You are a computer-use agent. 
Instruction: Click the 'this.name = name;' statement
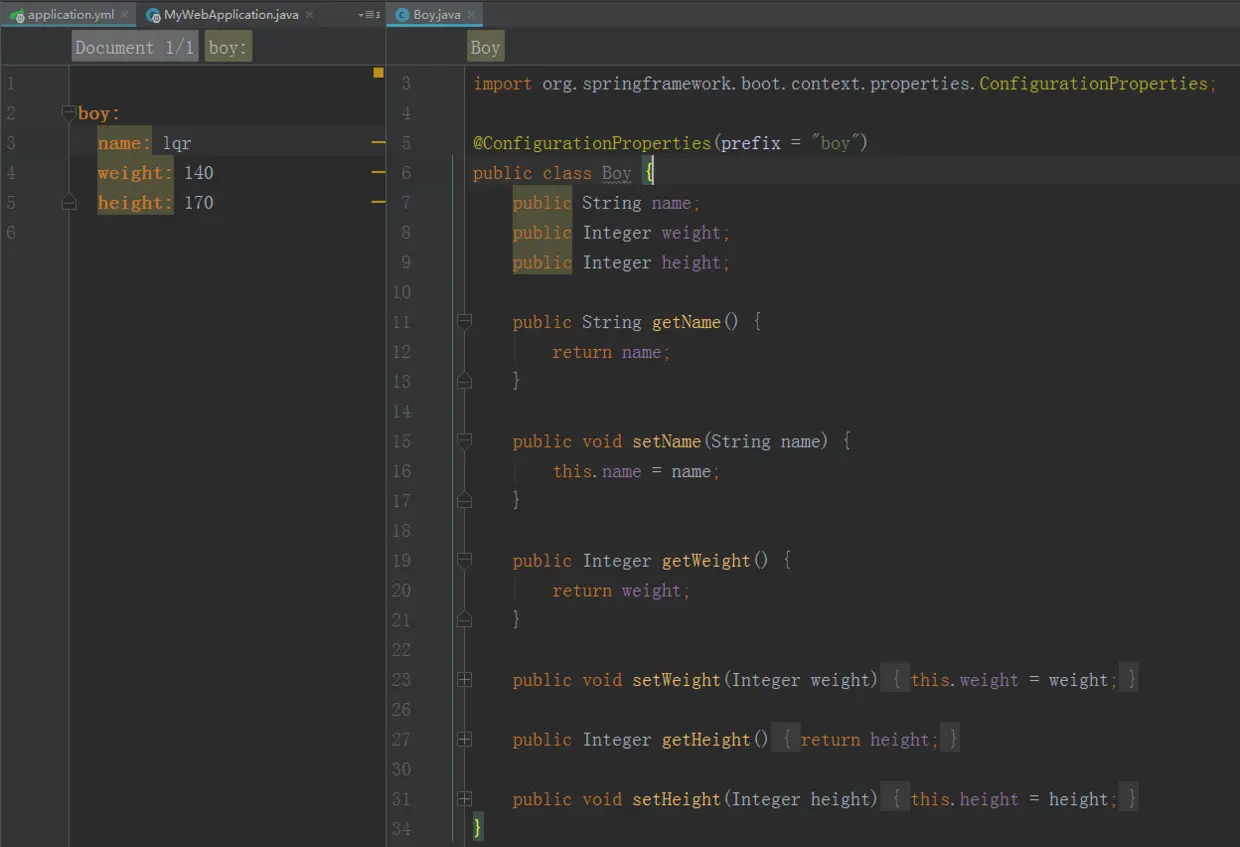pyautogui.click(x=636, y=471)
